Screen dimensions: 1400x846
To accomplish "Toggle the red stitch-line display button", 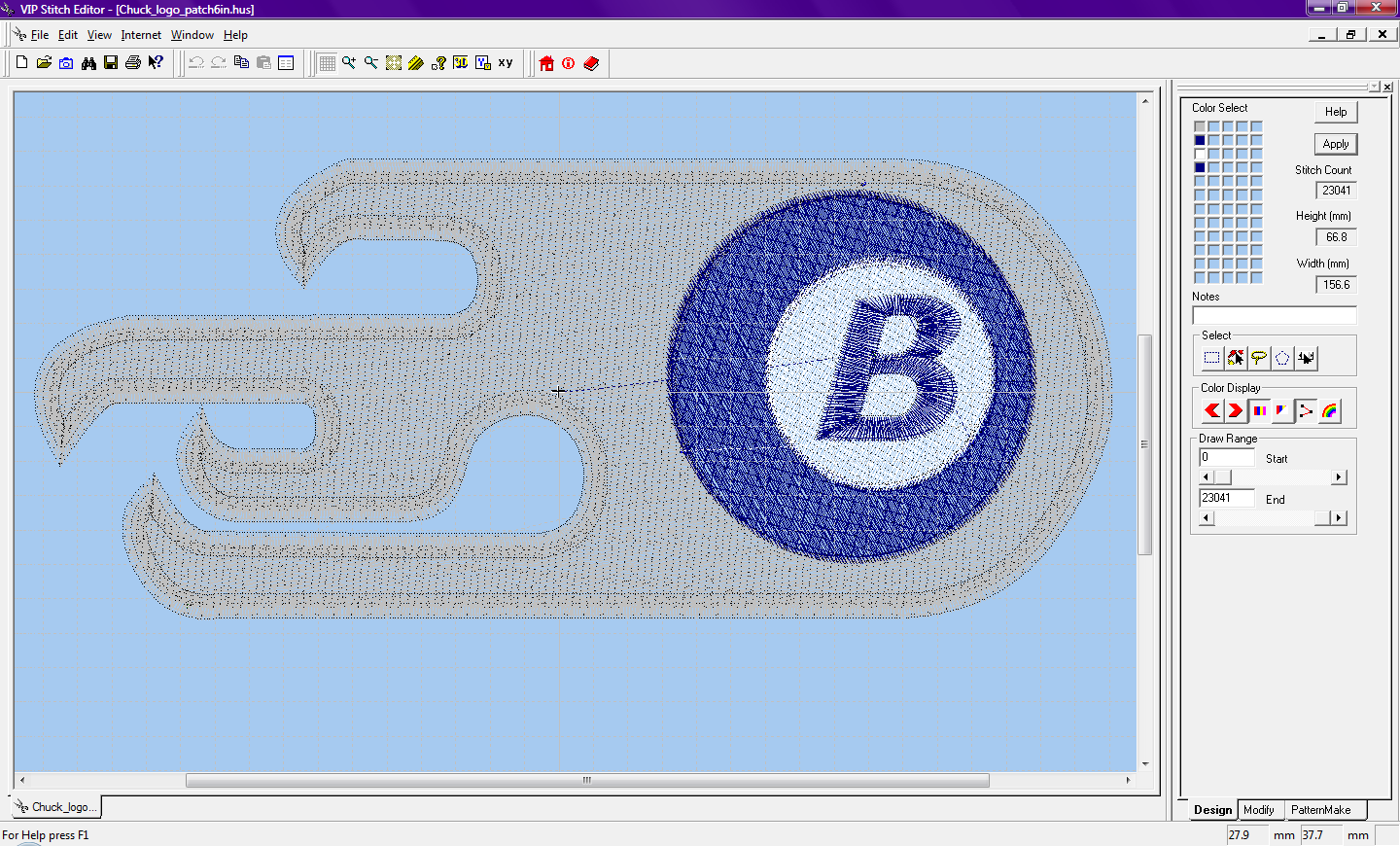I will tap(1306, 410).
